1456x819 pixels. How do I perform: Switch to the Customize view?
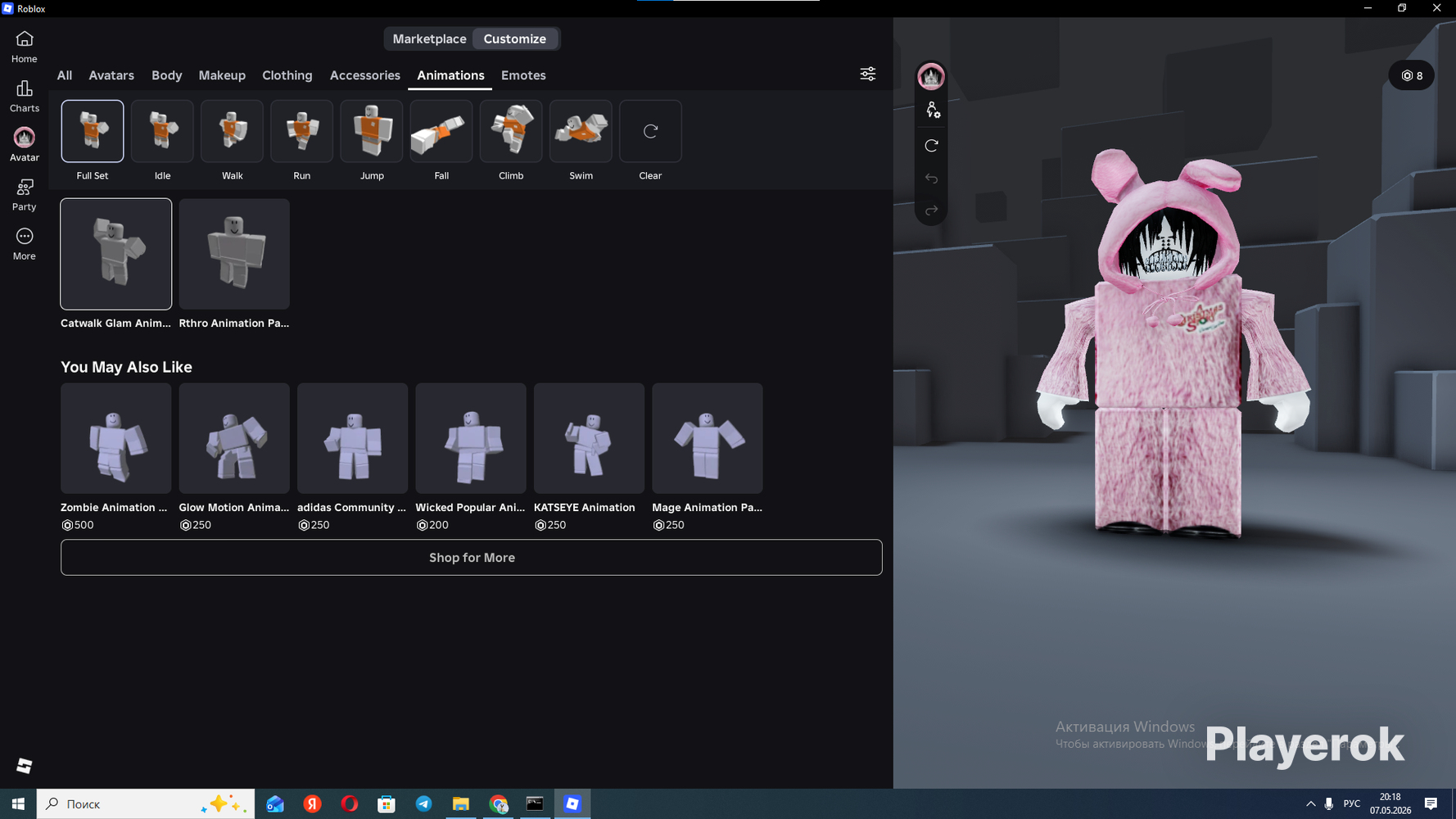pyautogui.click(x=515, y=38)
